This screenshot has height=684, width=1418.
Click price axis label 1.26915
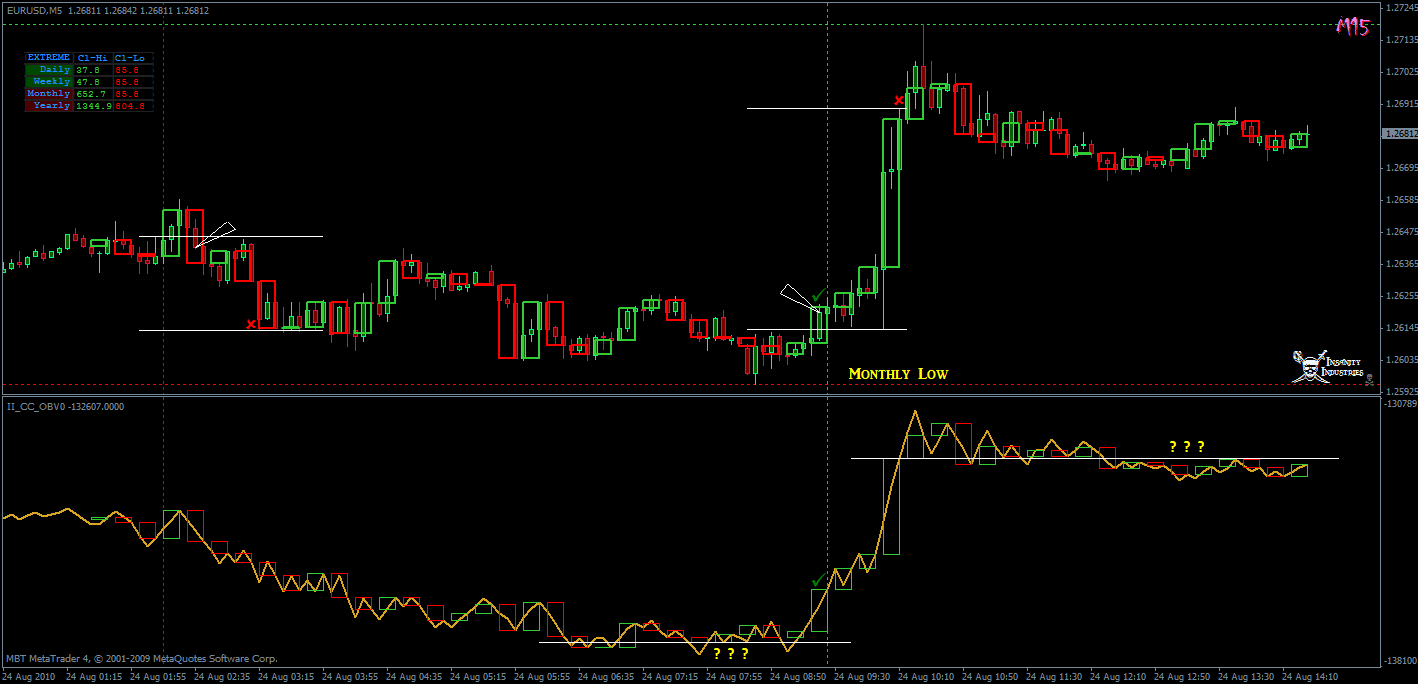pyautogui.click(x=1402, y=104)
